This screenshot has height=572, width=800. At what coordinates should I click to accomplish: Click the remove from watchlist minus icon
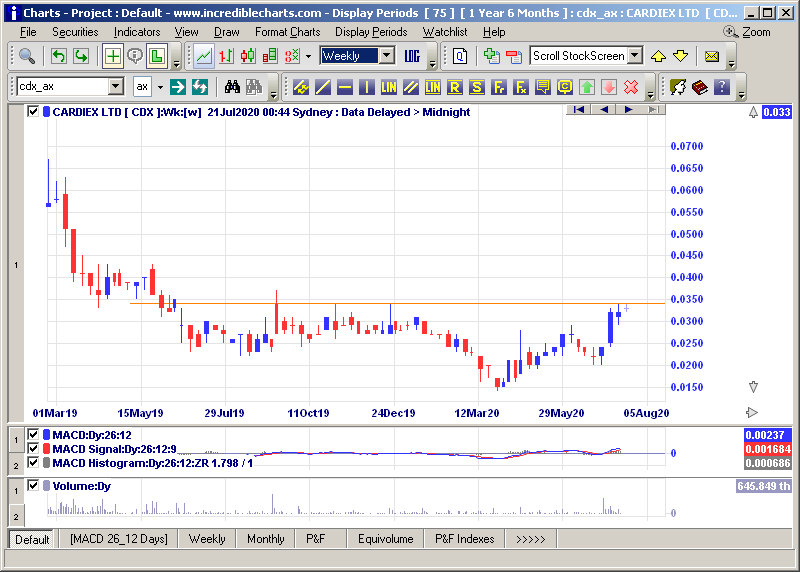514,56
